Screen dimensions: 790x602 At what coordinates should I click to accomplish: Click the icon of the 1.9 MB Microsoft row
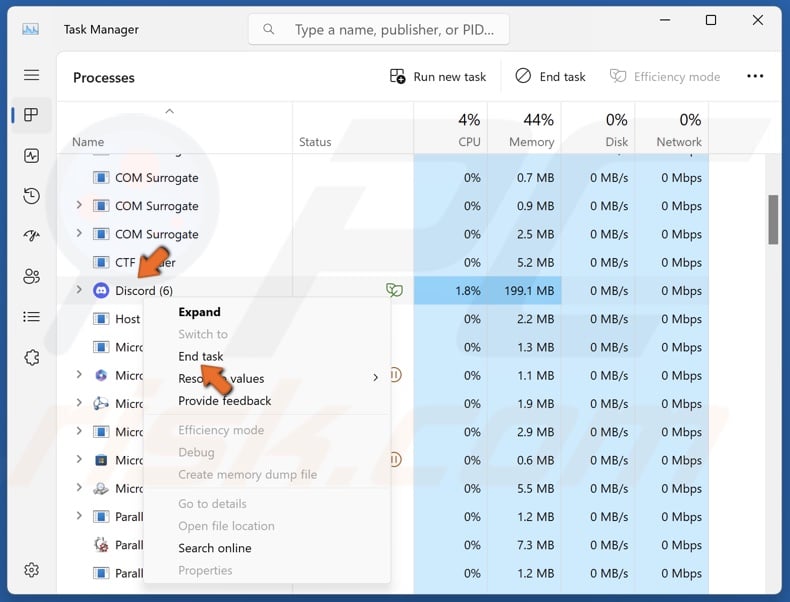pos(101,404)
